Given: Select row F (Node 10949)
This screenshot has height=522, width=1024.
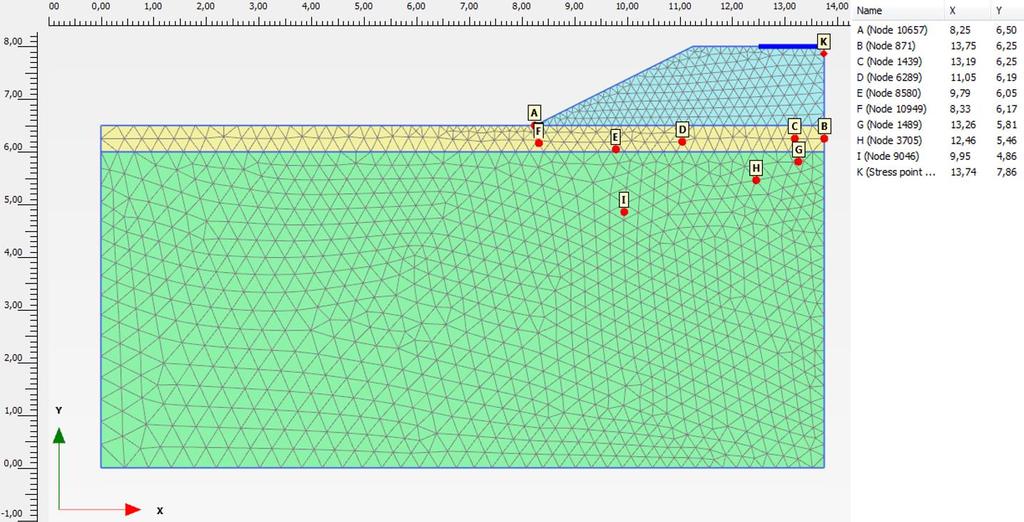Looking at the screenshot, I should (938, 108).
